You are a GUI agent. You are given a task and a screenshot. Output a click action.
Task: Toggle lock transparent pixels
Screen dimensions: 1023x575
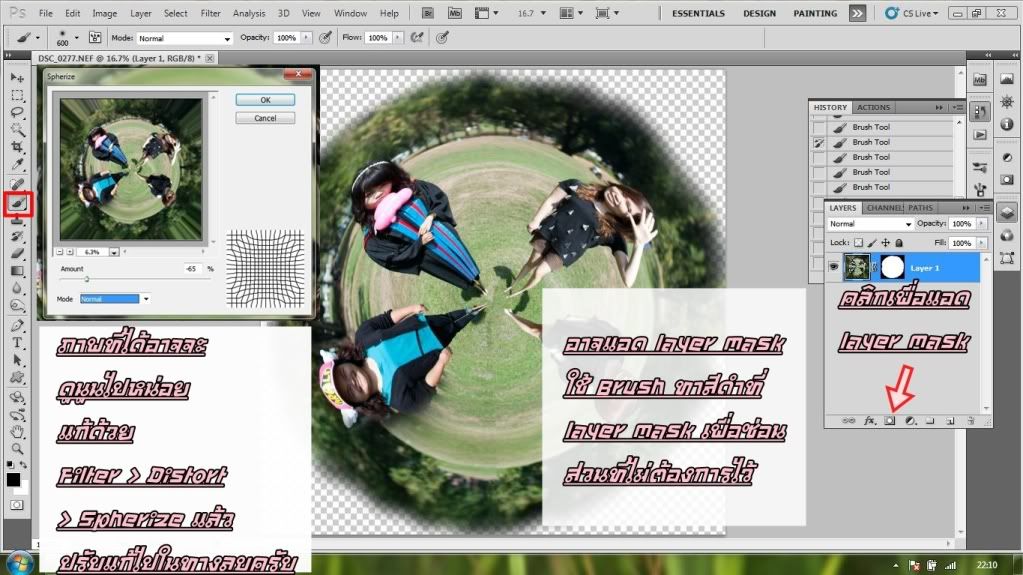pyautogui.click(x=859, y=243)
